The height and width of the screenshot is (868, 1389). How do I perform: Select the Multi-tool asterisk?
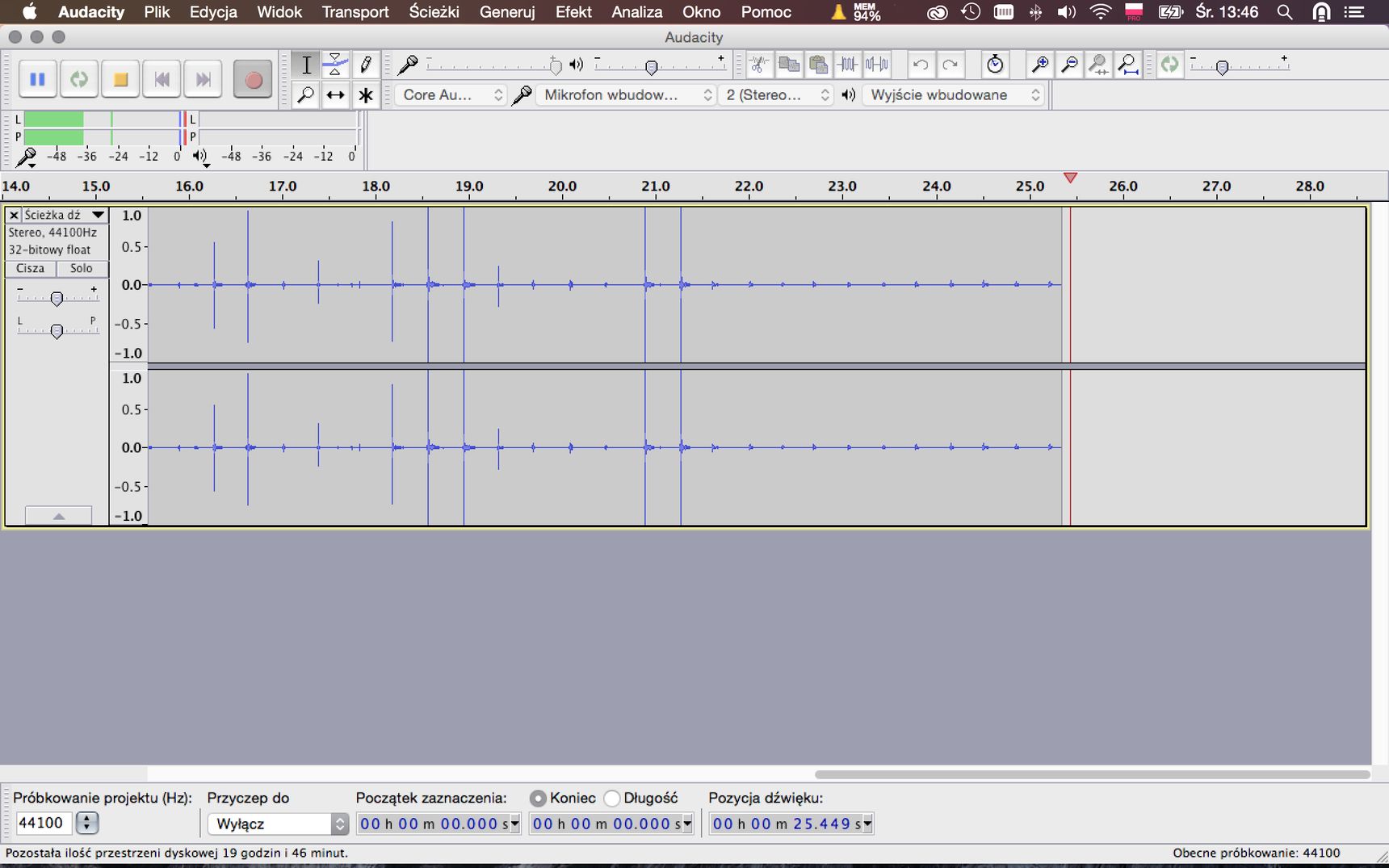pos(365,94)
